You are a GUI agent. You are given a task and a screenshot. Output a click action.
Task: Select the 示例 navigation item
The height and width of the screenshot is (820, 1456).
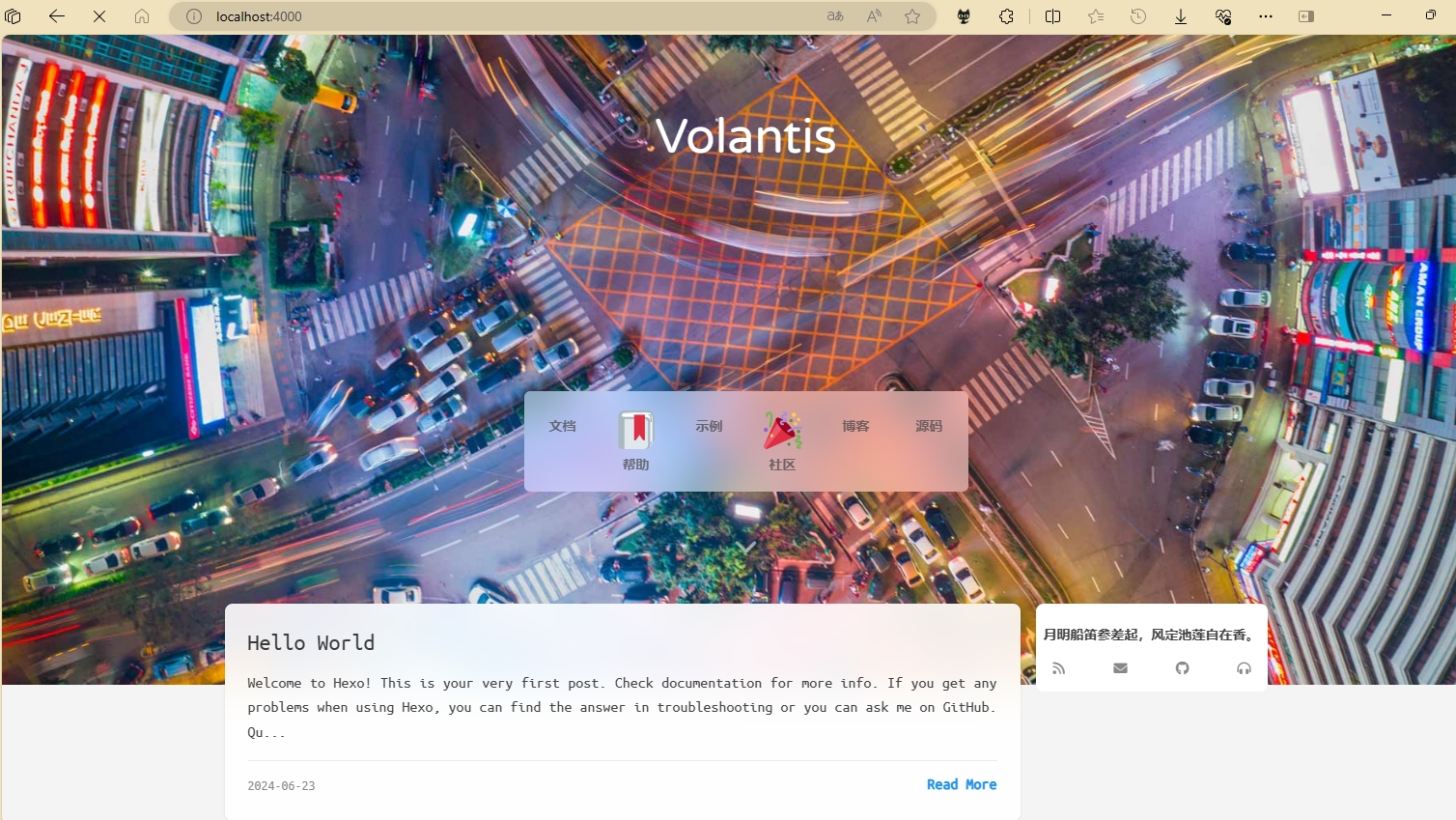point(709,426)
